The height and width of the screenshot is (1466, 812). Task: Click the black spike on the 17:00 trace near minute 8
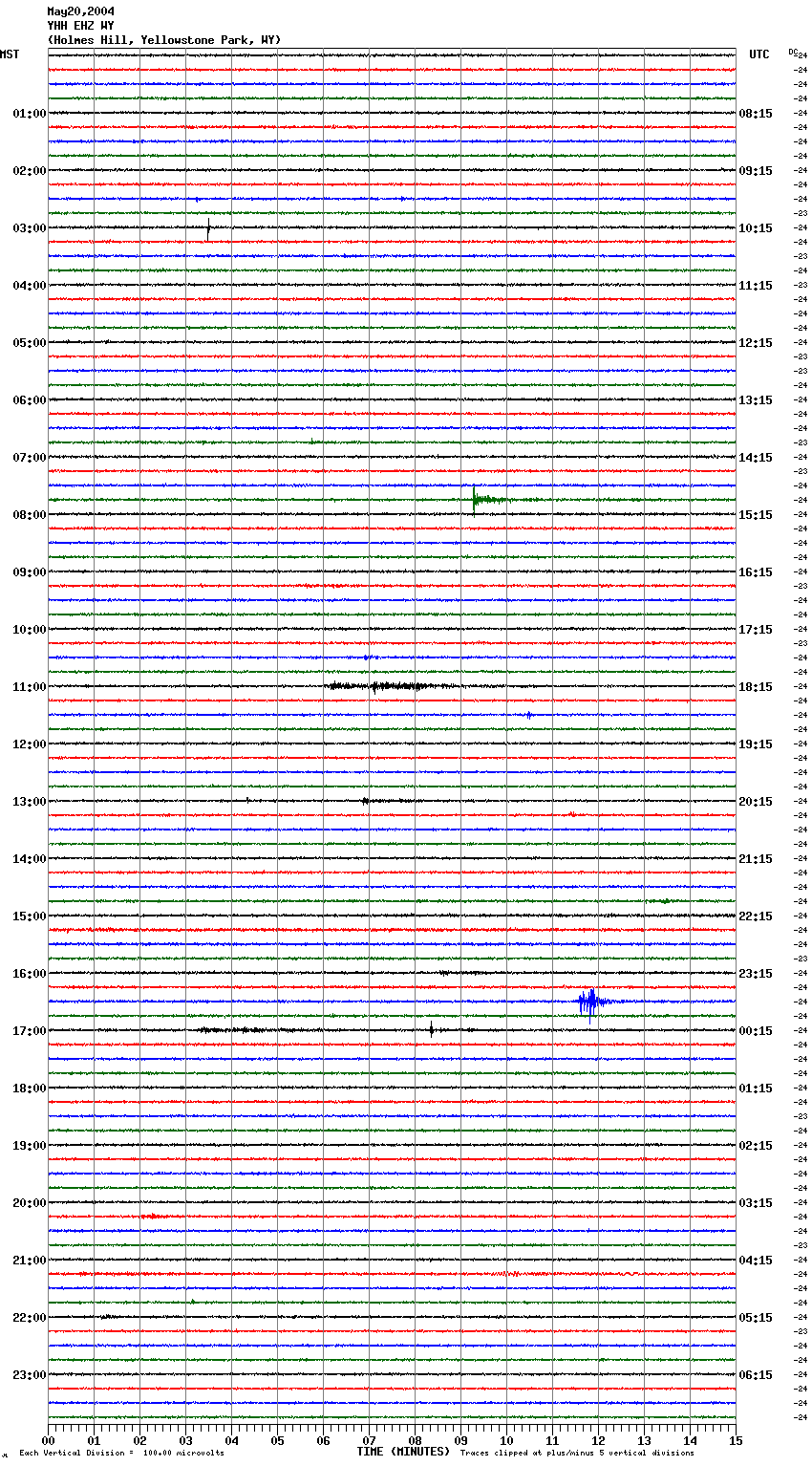coord(431,1029)
